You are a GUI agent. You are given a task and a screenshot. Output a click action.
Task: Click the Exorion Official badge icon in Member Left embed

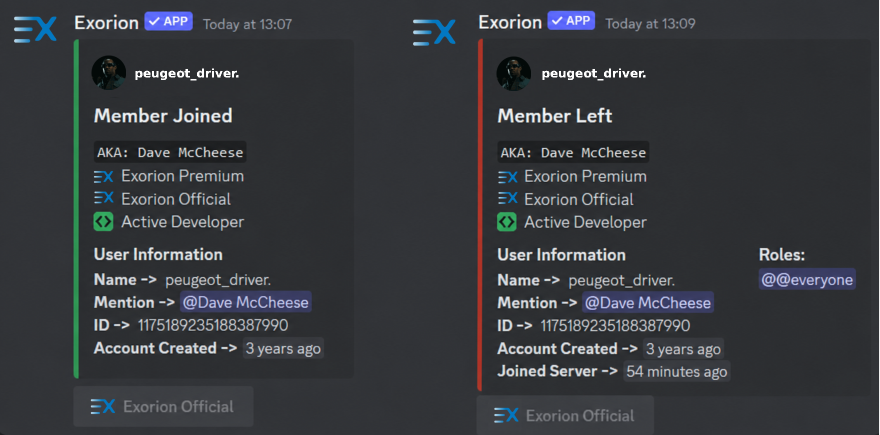[x=507, y=199]
